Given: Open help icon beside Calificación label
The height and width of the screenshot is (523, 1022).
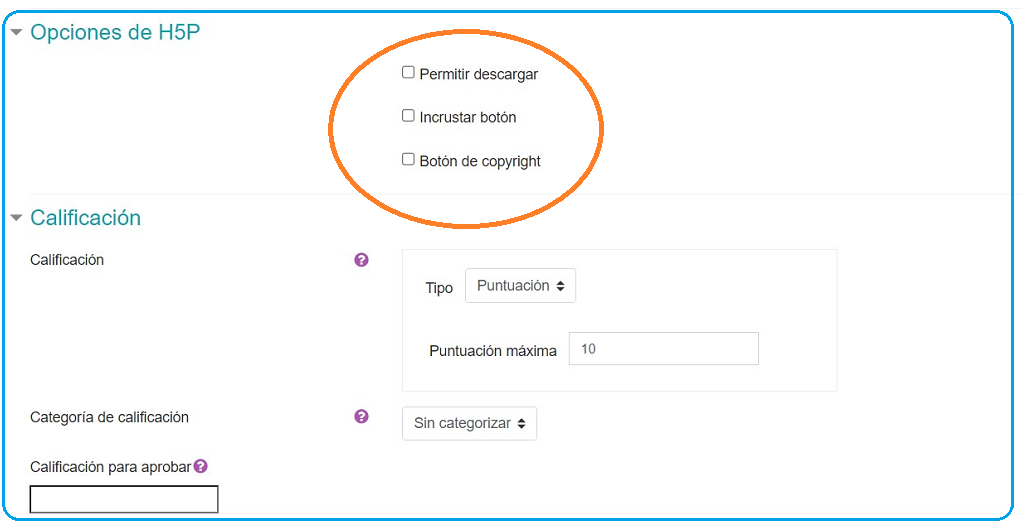Looking at the screenshot, I should (362, 260).
